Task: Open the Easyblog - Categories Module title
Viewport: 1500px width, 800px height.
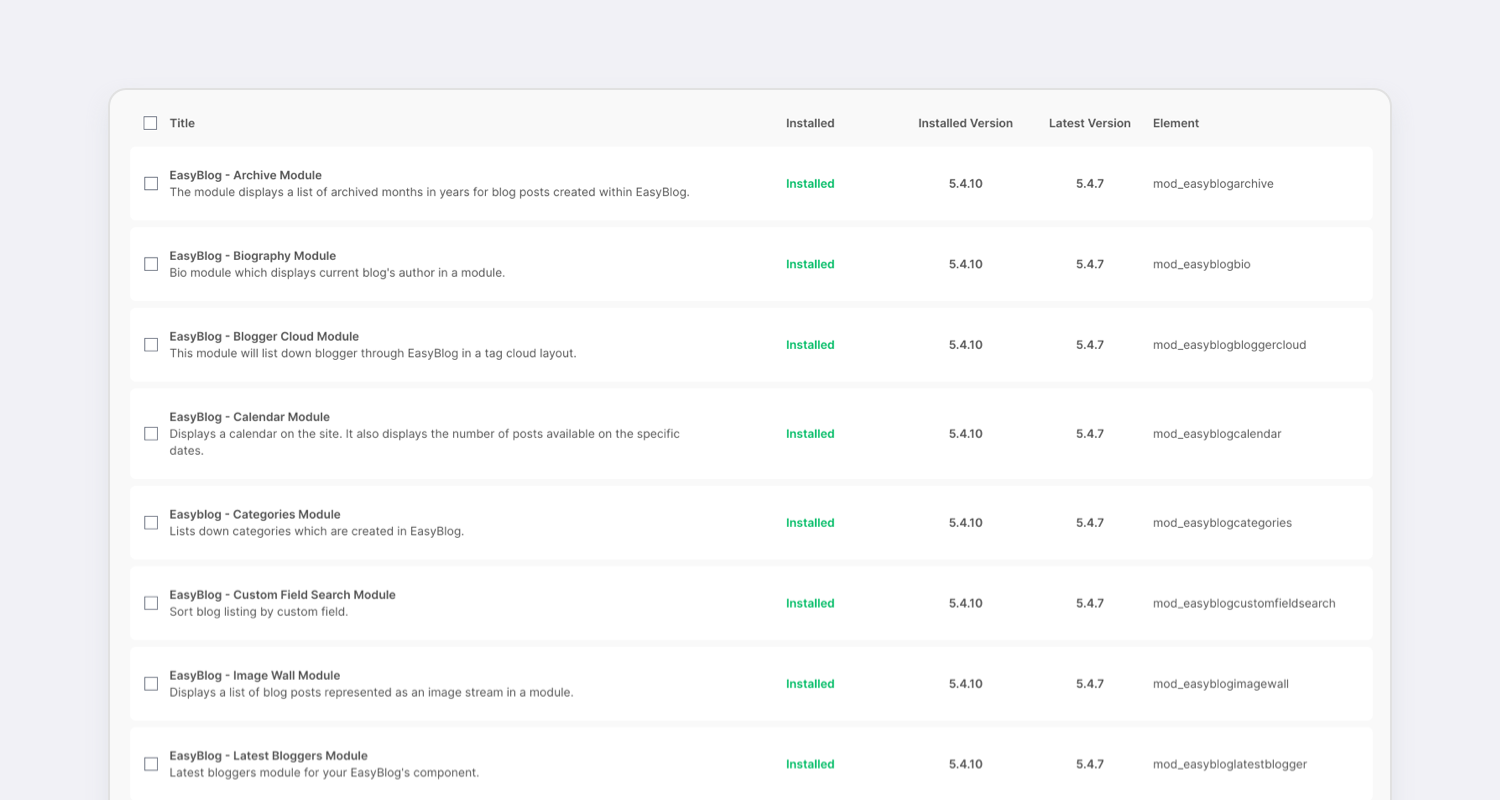Action: (x=255, y=514)
